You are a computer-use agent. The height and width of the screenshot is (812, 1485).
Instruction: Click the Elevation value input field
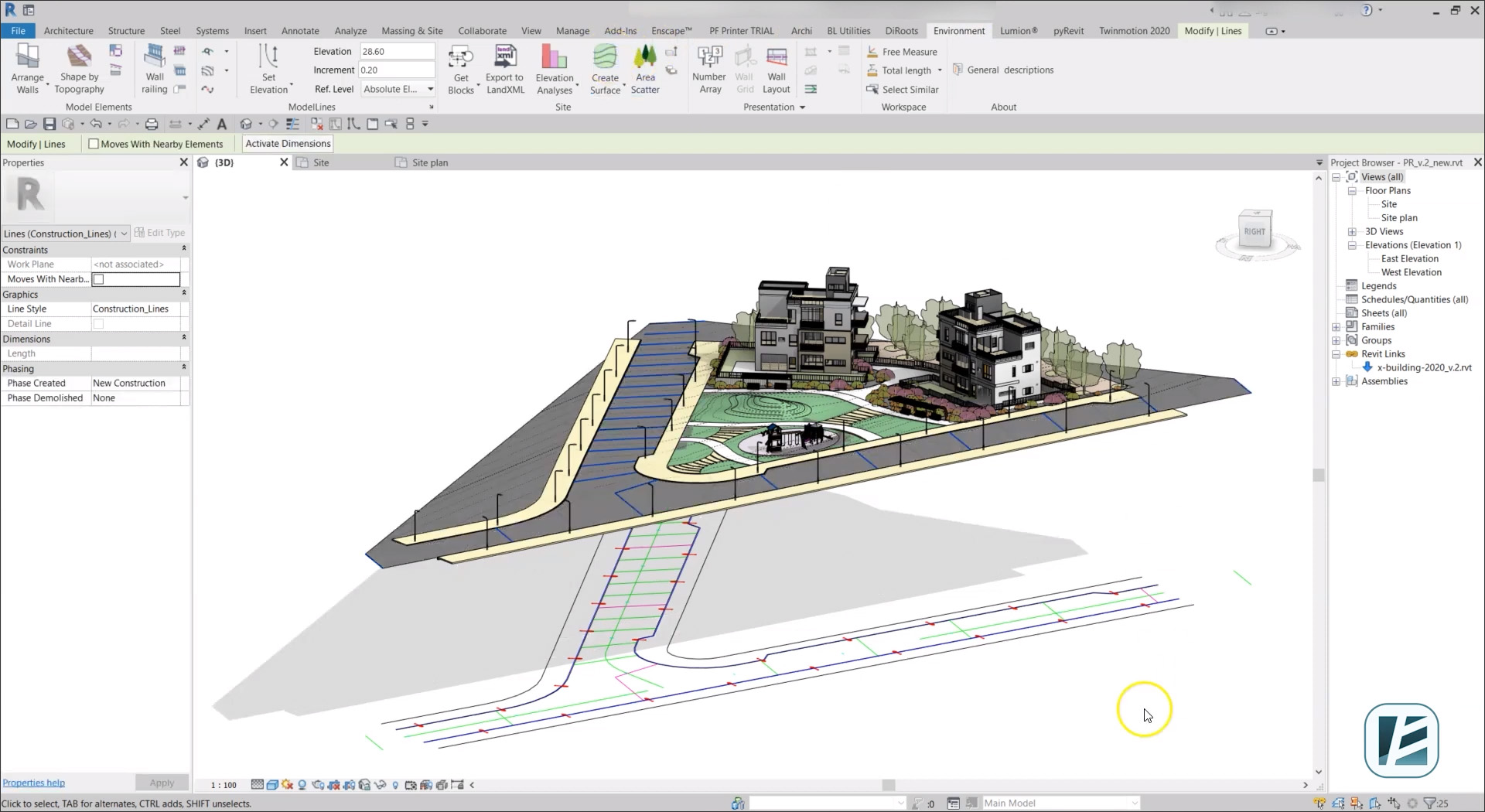click(x=396, y=51)
